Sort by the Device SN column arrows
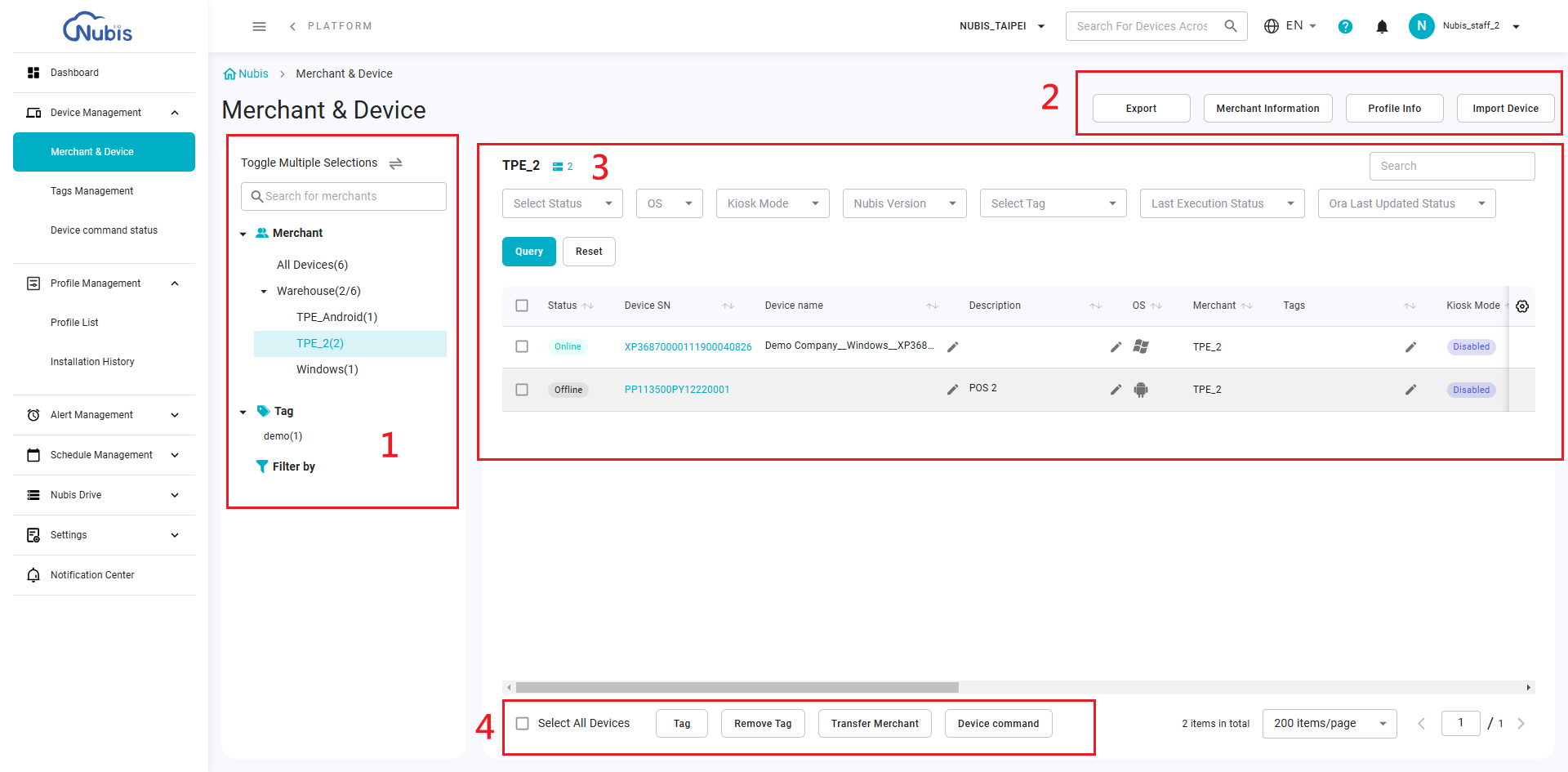1568x772 pixels. [x=728, y=306]
